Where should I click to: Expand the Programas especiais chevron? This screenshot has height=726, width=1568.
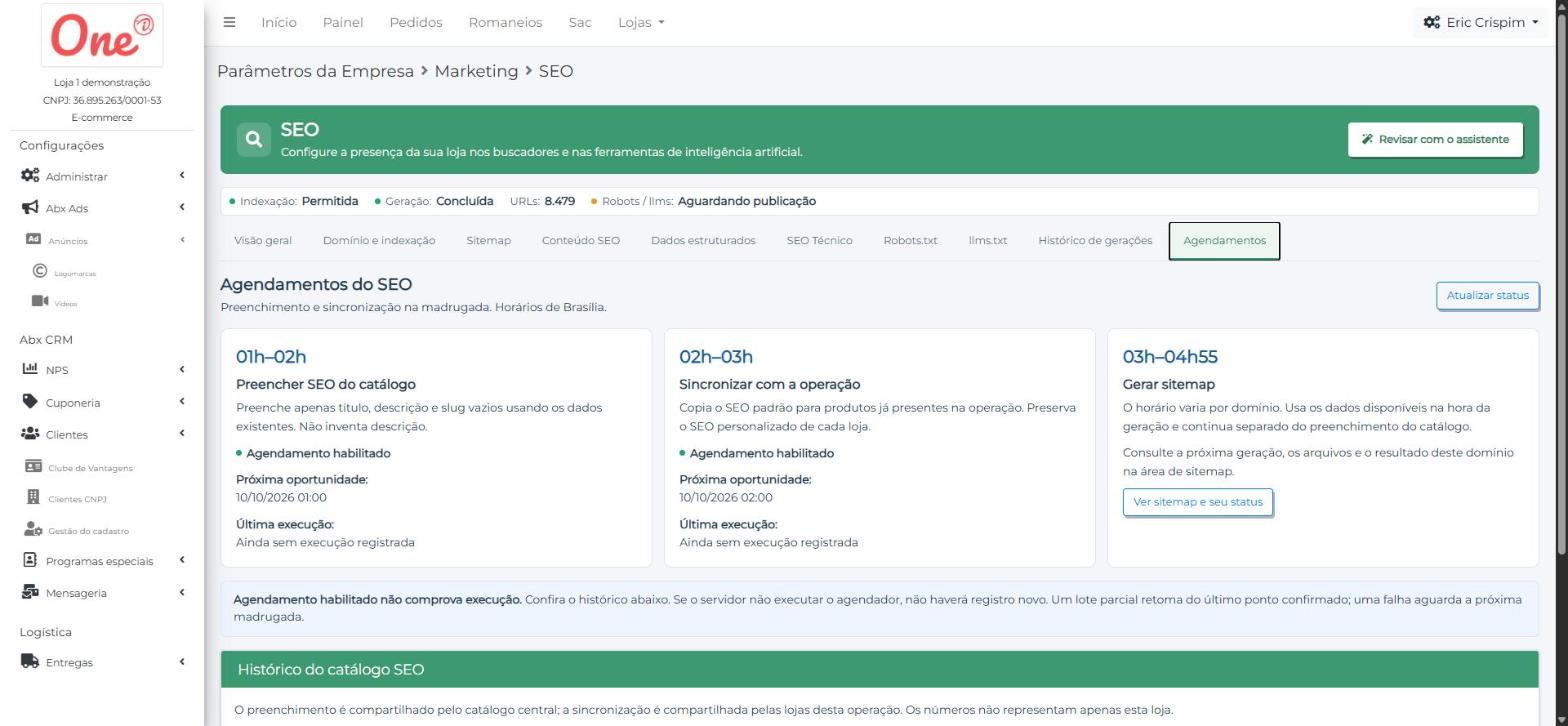point(182,560)
